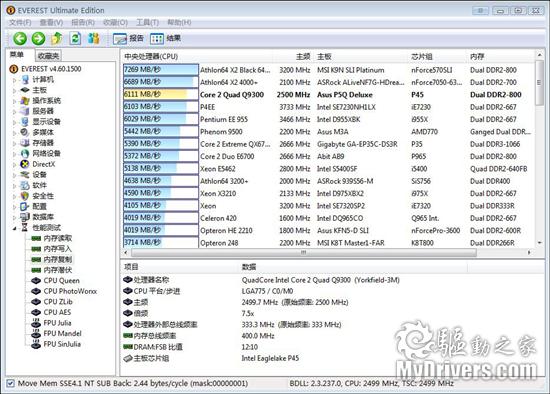Screen dimensions: 550x394
Task: Expand the 显示设备 tree node
Action: [14, 122]
